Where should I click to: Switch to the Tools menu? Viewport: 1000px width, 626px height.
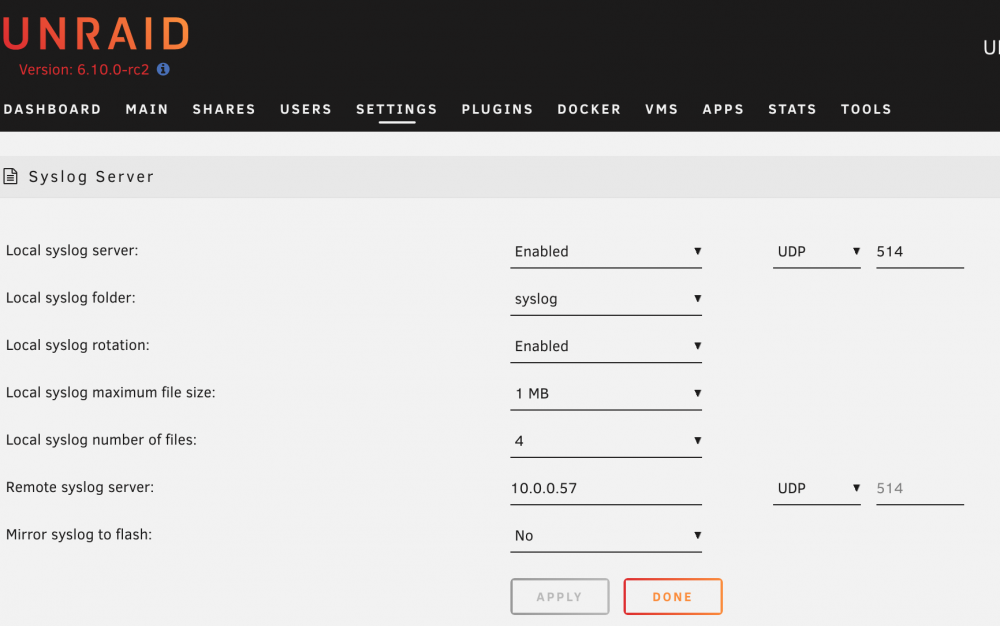pos(866,109)
